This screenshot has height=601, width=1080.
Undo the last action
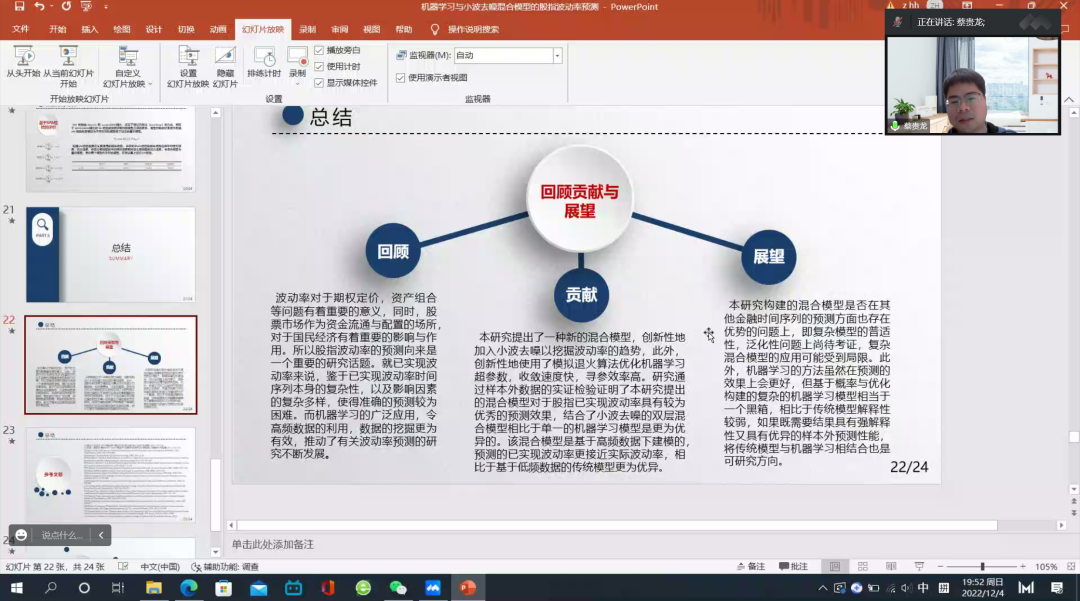(x=39, y=6)
